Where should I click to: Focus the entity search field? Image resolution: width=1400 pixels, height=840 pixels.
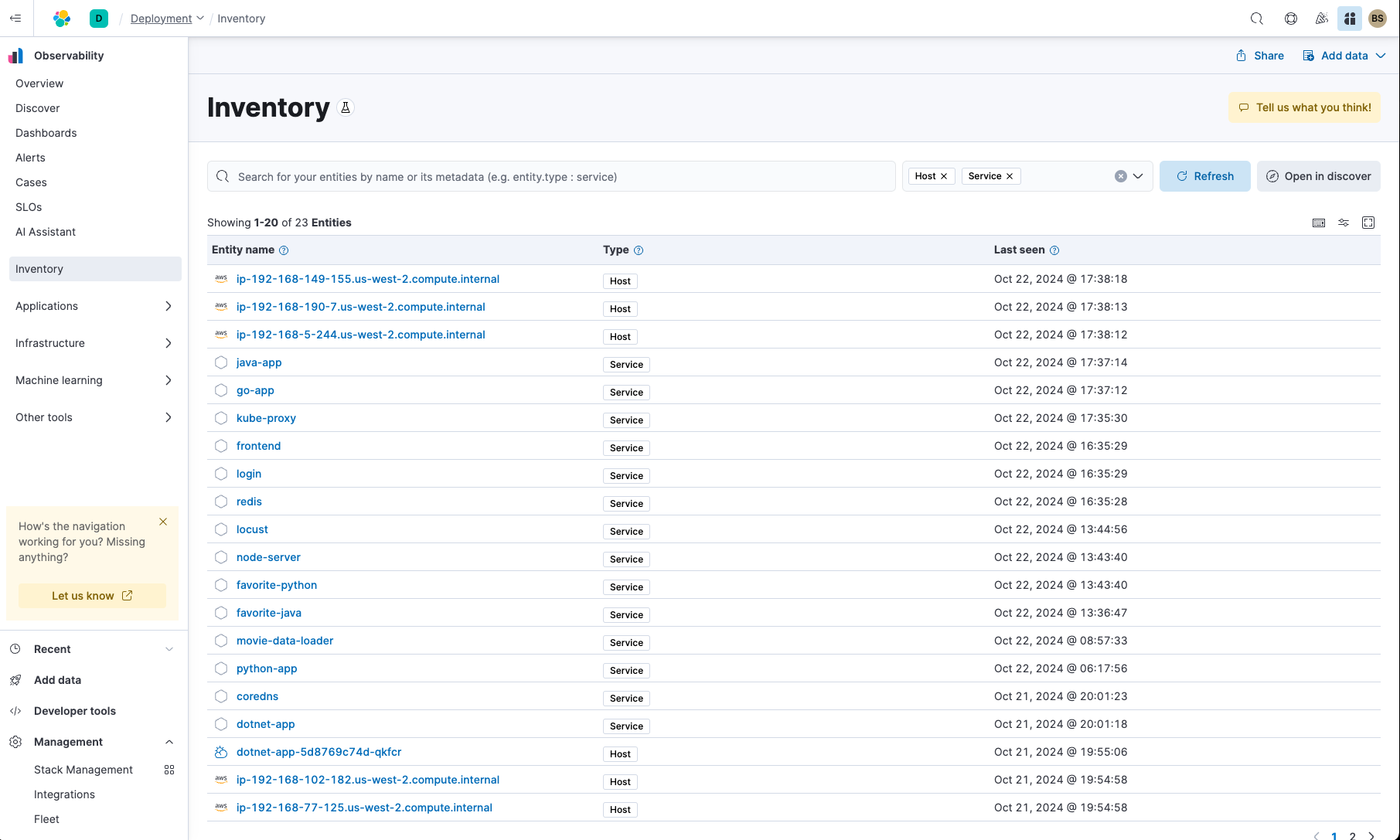(x=557, y=177)
